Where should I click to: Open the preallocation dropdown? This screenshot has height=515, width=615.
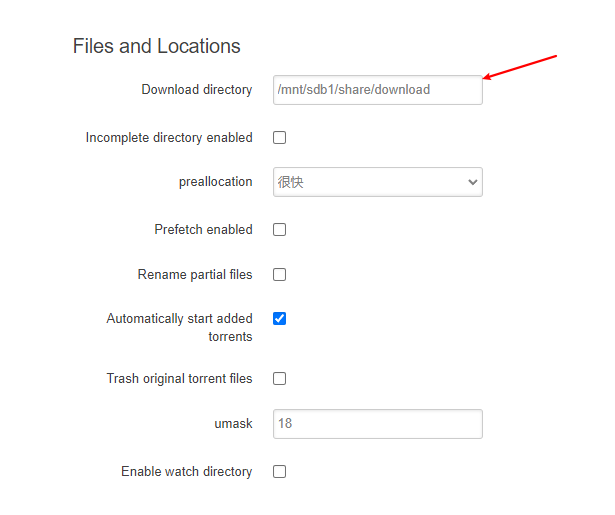point(378,182)
